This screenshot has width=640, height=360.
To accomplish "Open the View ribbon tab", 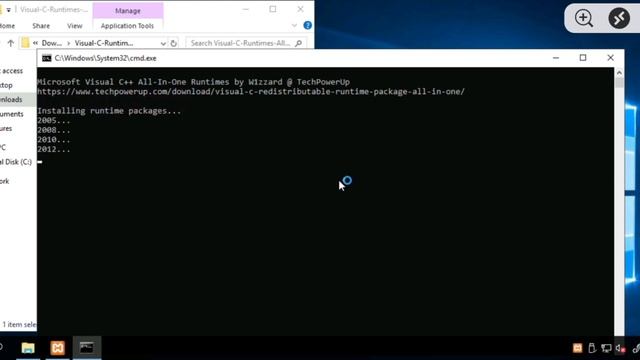I will [x=75, y=26].
